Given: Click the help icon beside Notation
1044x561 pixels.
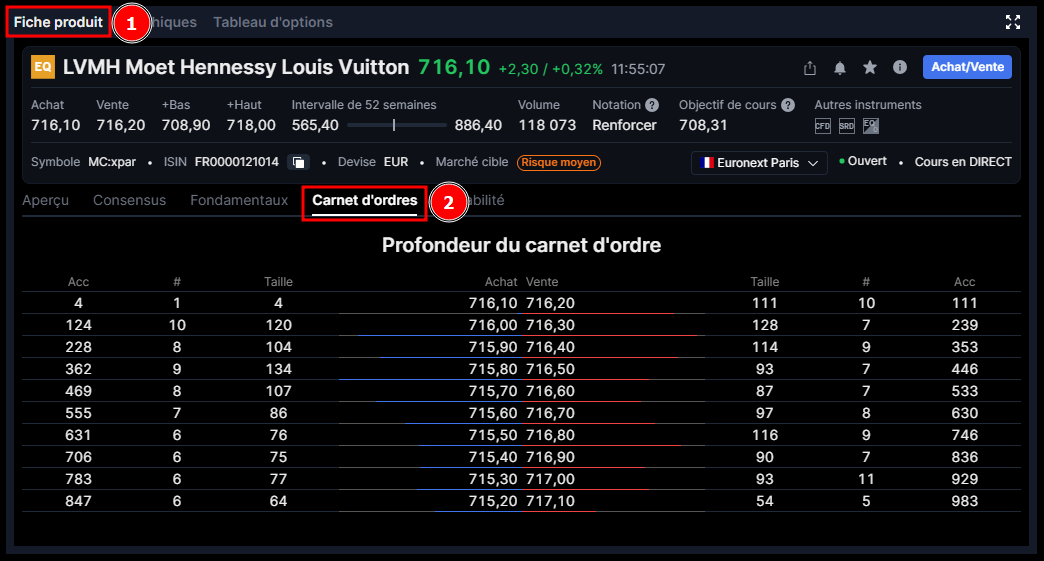Looking at the screenshot, I should pyautogui.click(x=652, y=105).
